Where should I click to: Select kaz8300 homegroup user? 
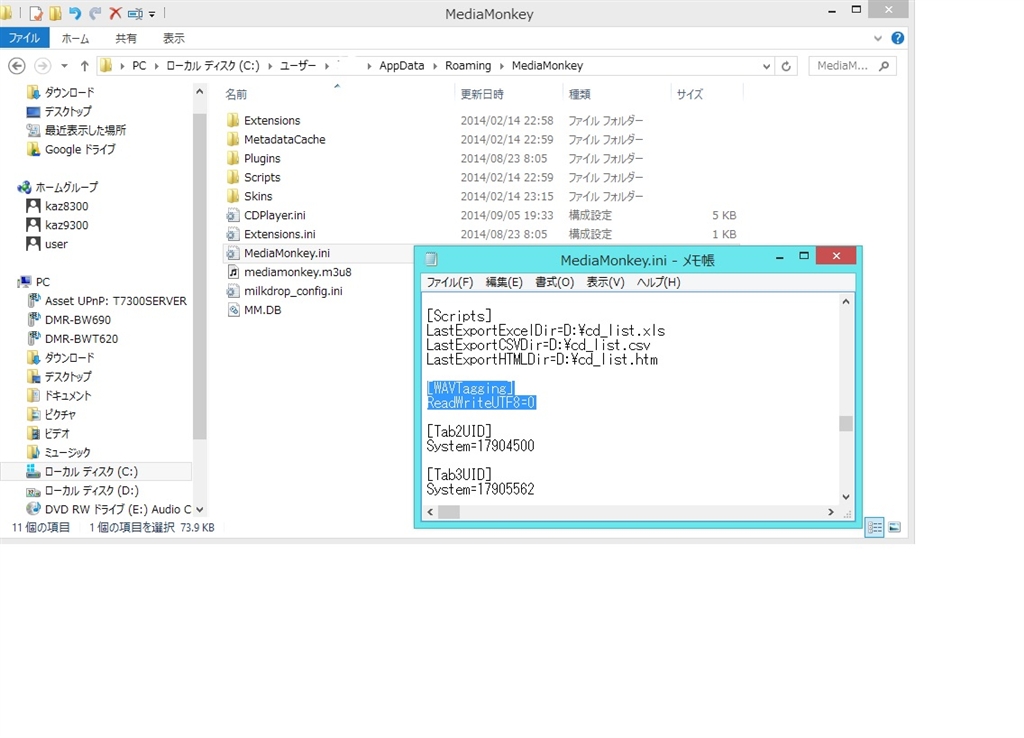57,206
